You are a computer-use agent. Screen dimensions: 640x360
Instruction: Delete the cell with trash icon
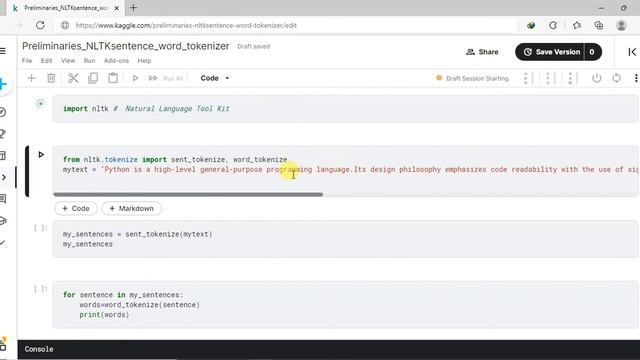click(51, 78)
